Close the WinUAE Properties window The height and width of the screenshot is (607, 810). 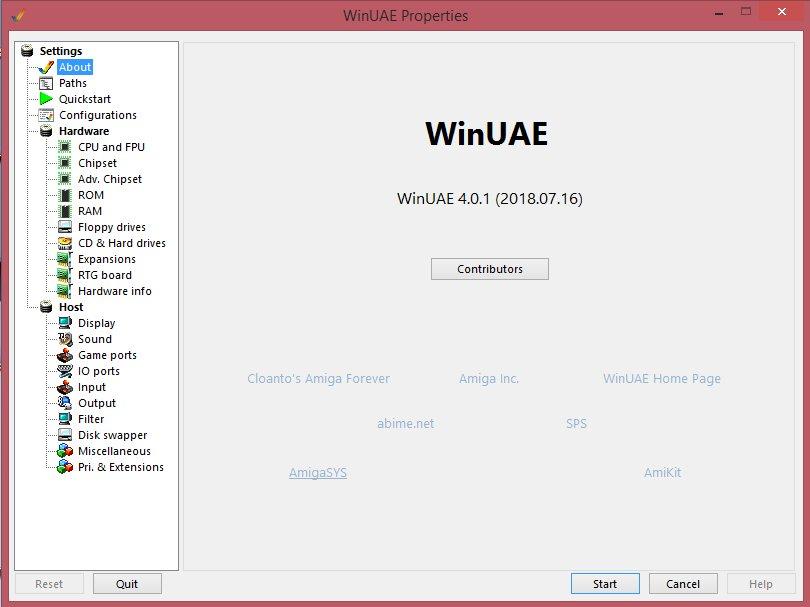coord(782,11)
